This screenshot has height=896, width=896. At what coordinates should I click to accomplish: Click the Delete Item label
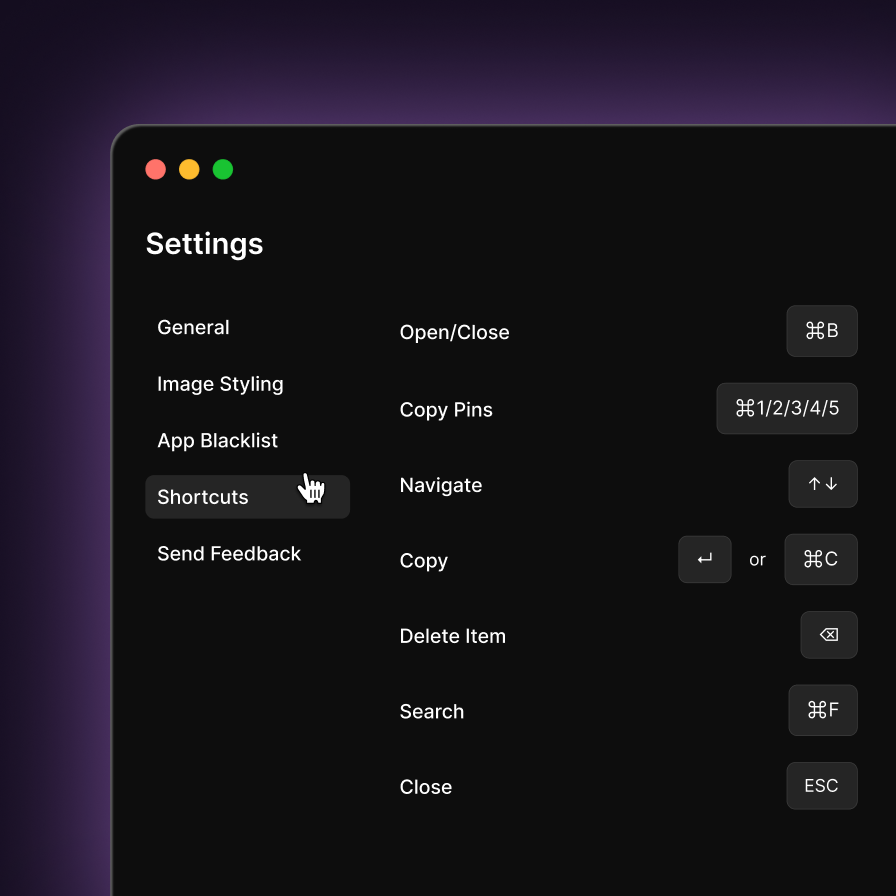point(453,636)
